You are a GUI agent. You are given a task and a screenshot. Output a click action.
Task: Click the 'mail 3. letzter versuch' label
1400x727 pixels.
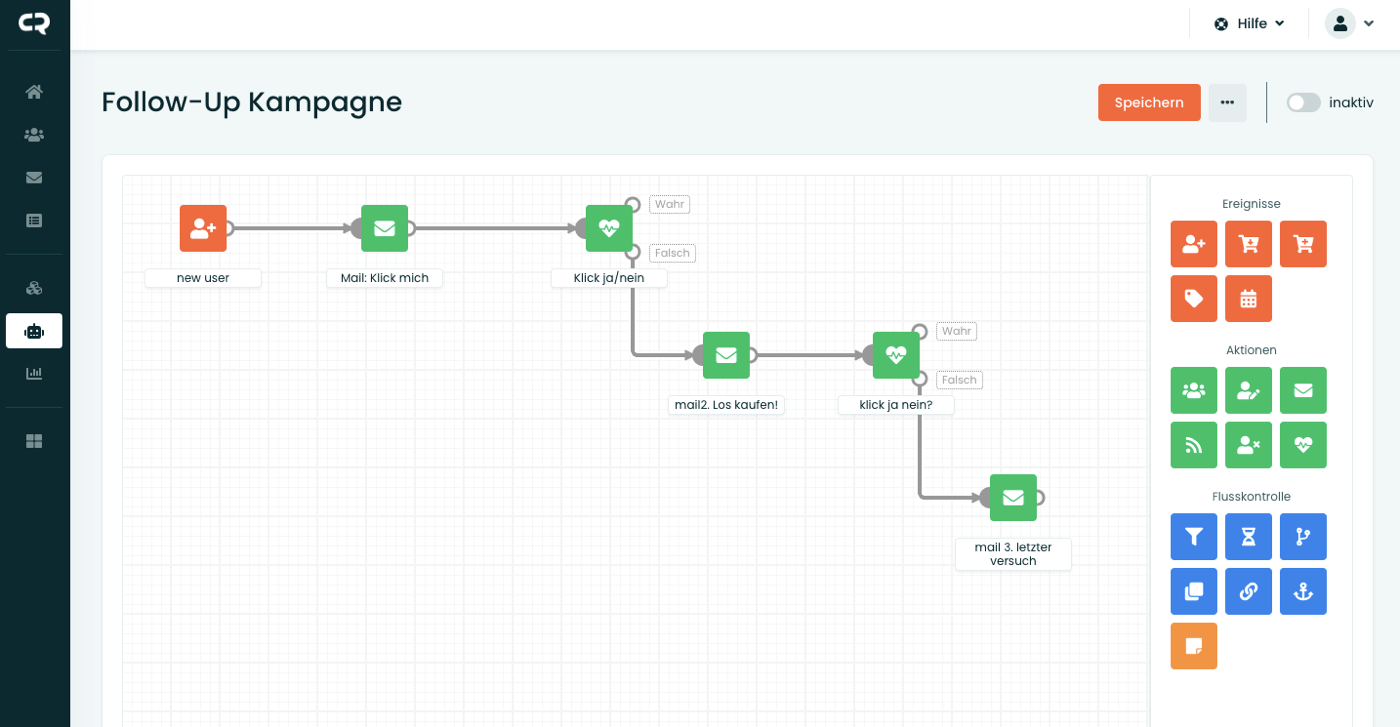[1013, 554]
